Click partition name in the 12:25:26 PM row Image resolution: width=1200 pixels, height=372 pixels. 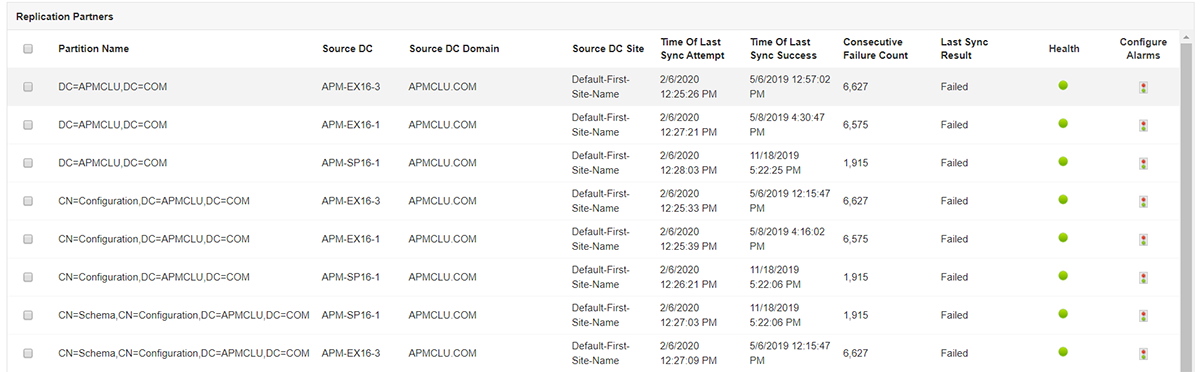(112, 87)
